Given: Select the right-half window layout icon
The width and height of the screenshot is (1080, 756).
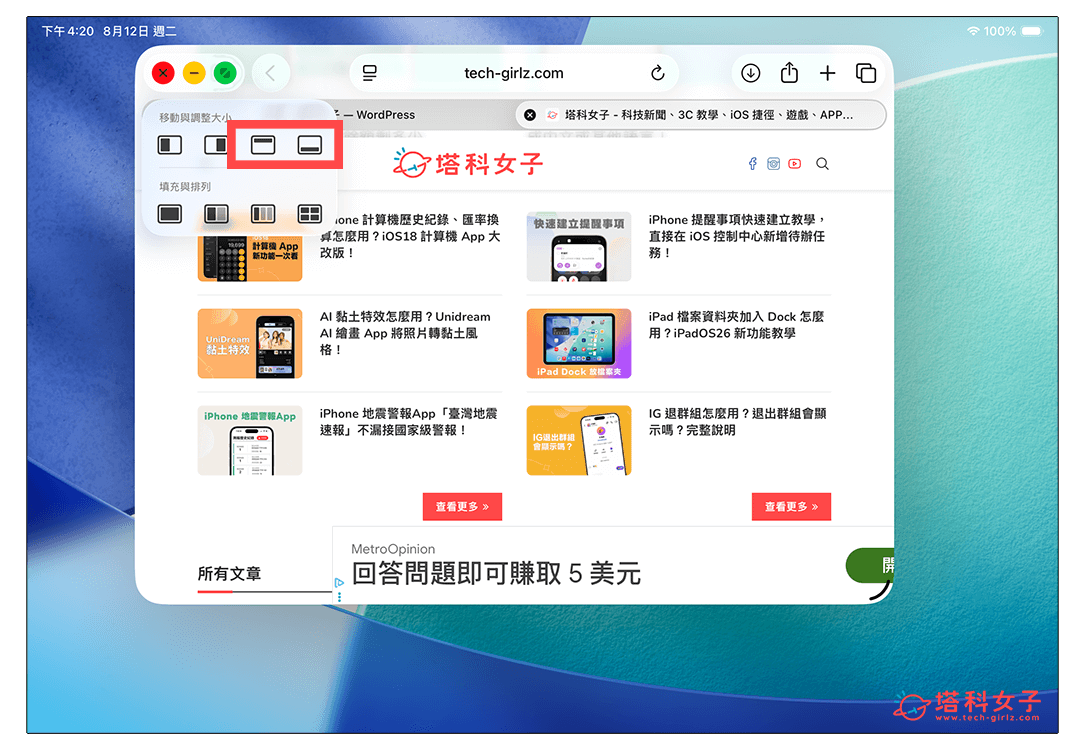Looking at the screenshot, I should [x=216, y=145].
